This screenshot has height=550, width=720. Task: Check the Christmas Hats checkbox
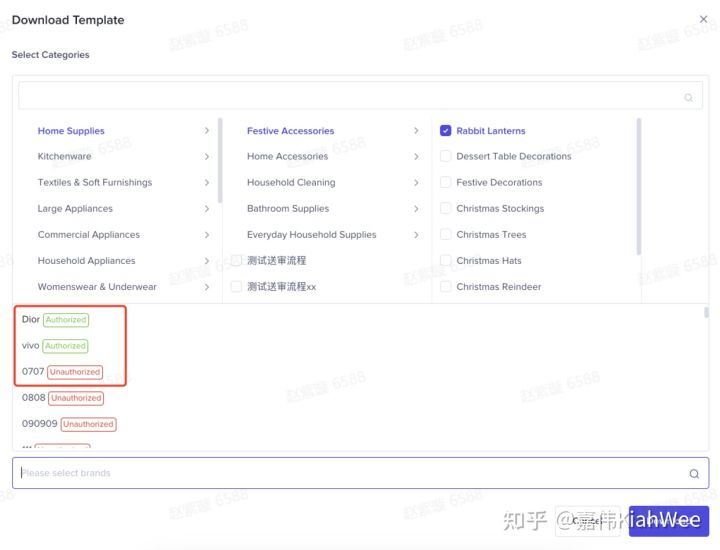(445, 260)
